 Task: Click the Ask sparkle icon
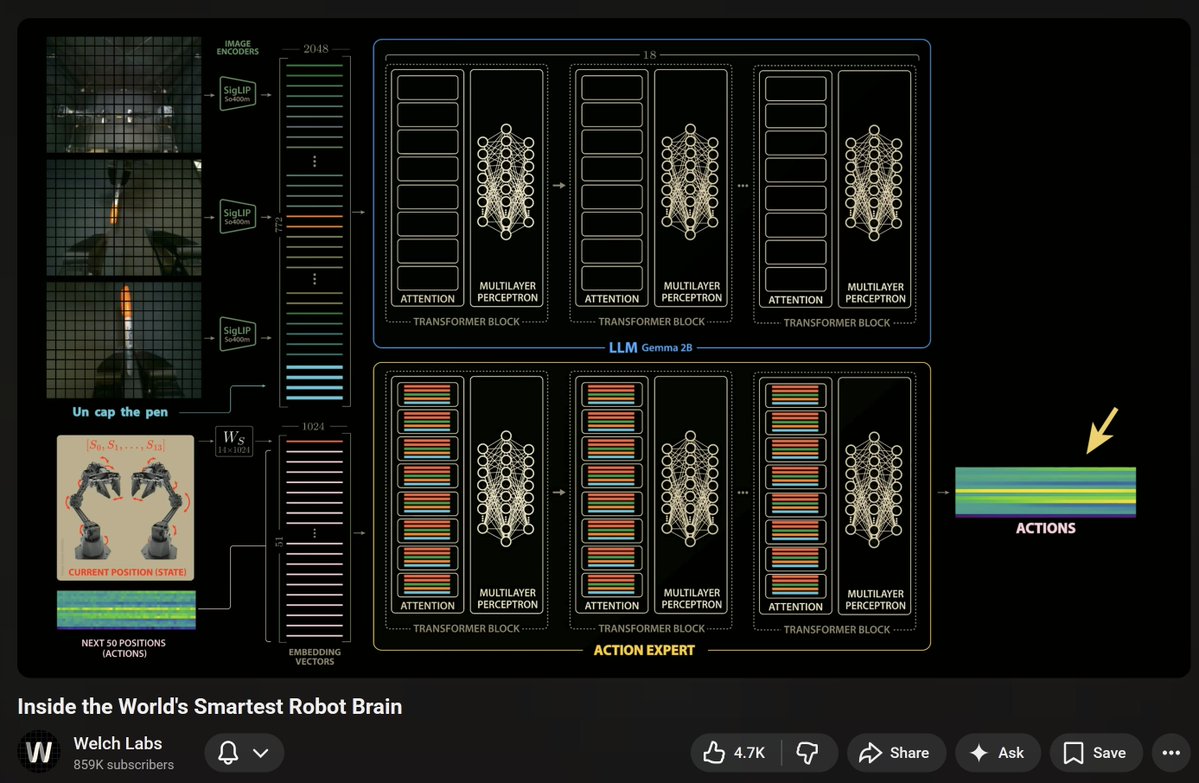click(980, 753)
